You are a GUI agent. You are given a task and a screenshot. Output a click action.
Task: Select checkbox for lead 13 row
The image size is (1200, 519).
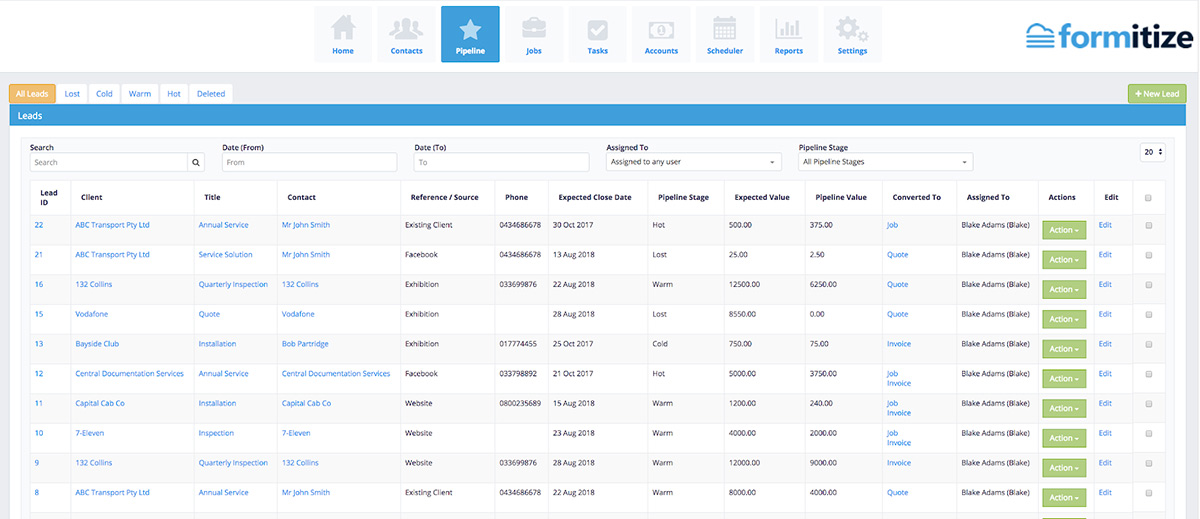1148,344
